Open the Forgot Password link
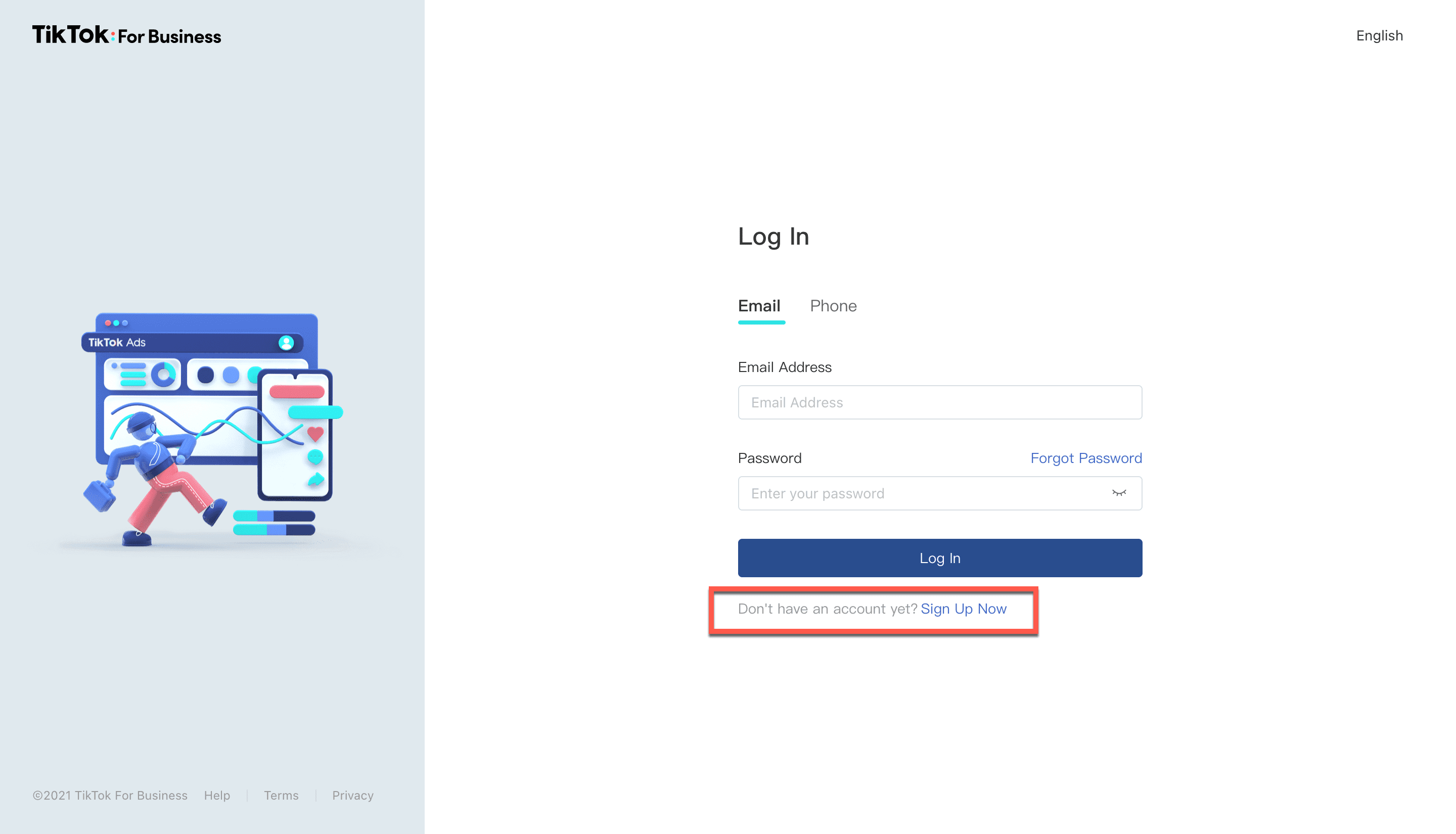1456x834 pixels. click(x=1085, y=458)
